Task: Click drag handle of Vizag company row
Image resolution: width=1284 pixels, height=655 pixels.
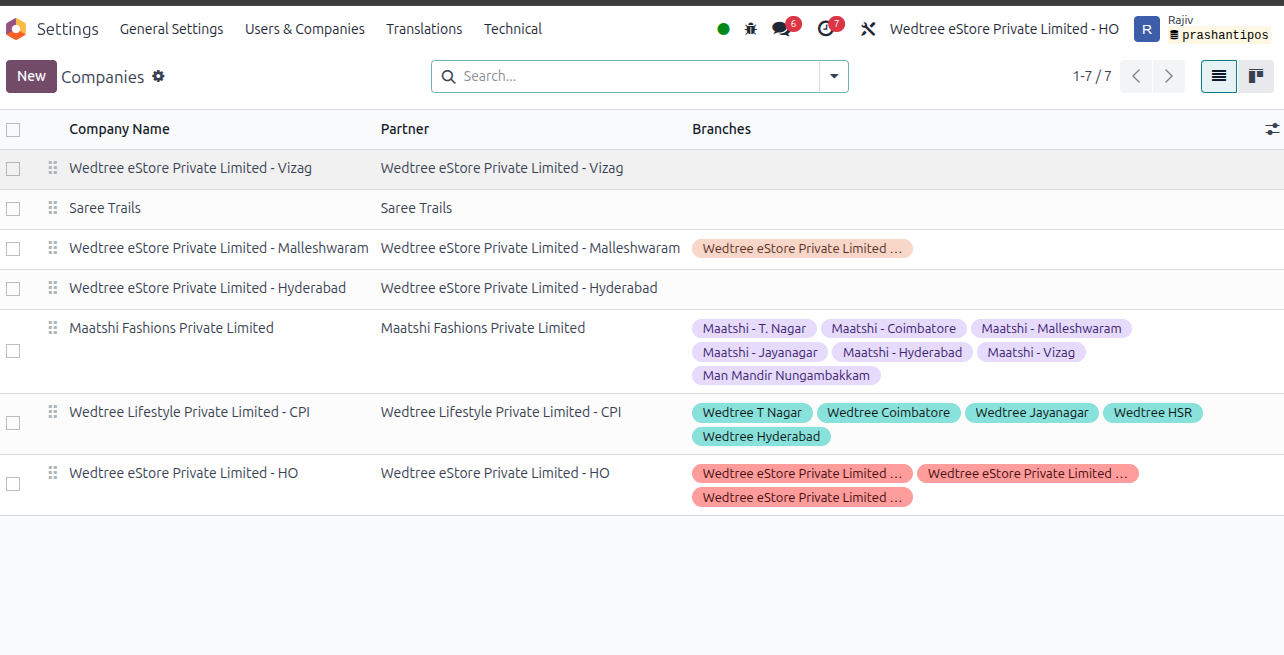Action: [x=53, y=168]
